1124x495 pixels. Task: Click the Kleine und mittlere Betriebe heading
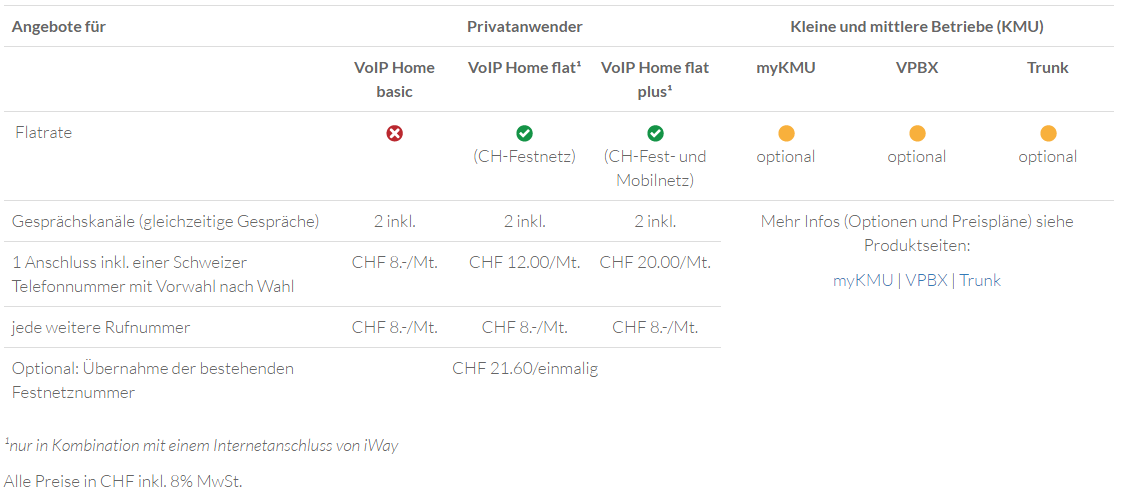(x=917, y=27)
